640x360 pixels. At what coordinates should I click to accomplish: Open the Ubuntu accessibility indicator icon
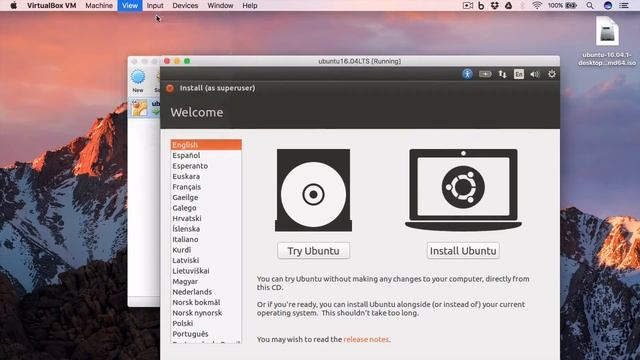(x=467, y=74)
